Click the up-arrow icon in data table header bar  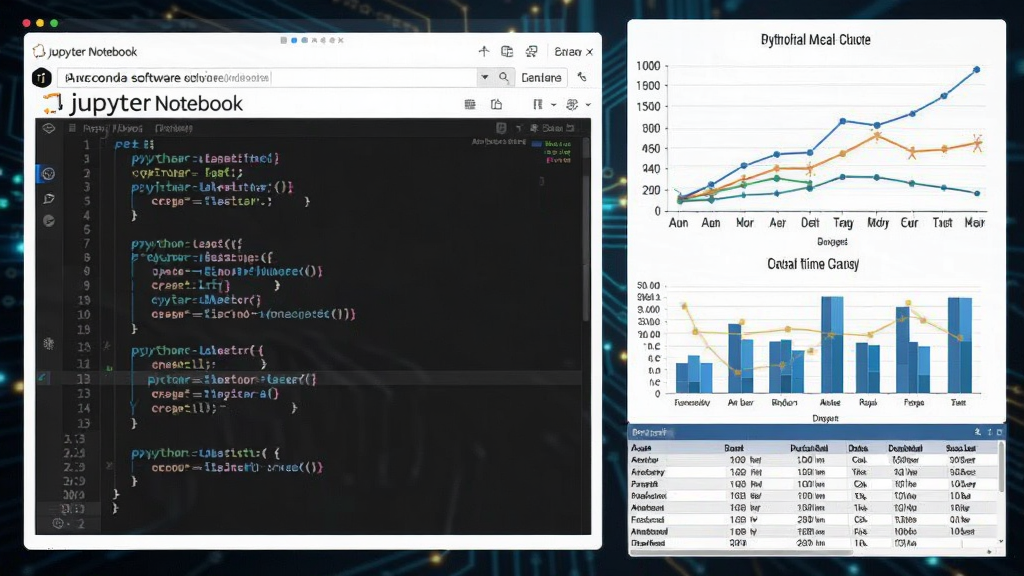coord(989,432)
